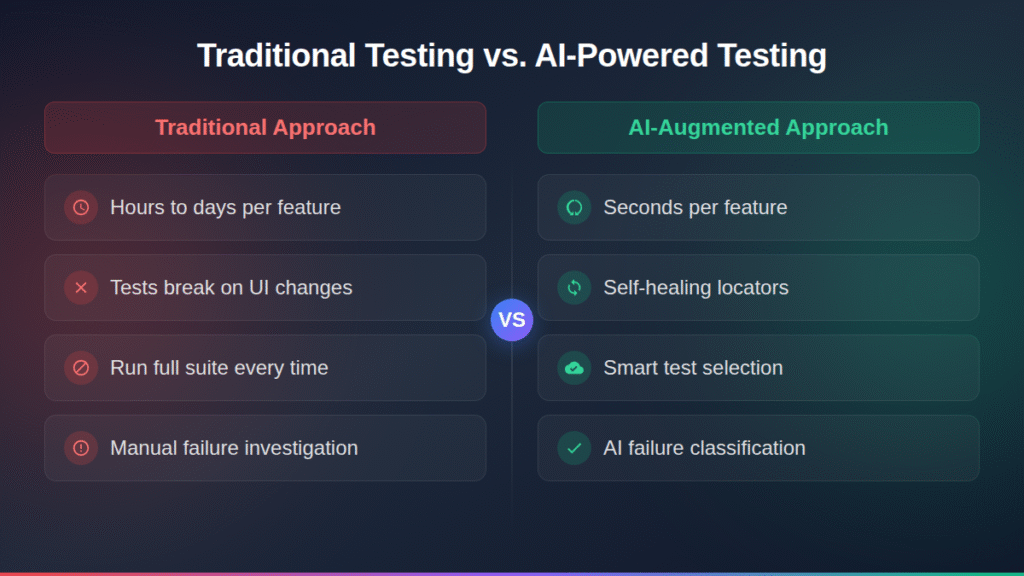Click the cloud icon beside Smart test selection
1024x576 pixels.
574,368
